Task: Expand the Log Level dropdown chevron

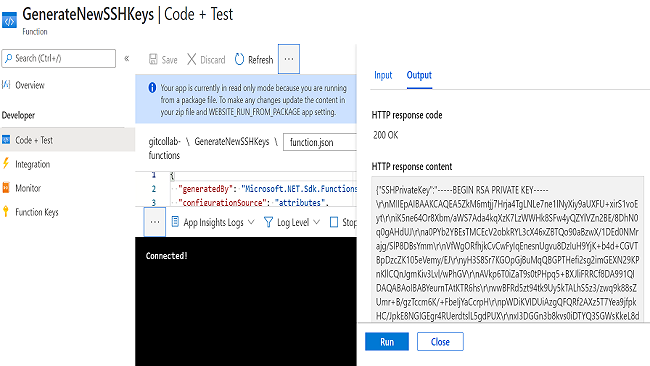Action: 316,222
